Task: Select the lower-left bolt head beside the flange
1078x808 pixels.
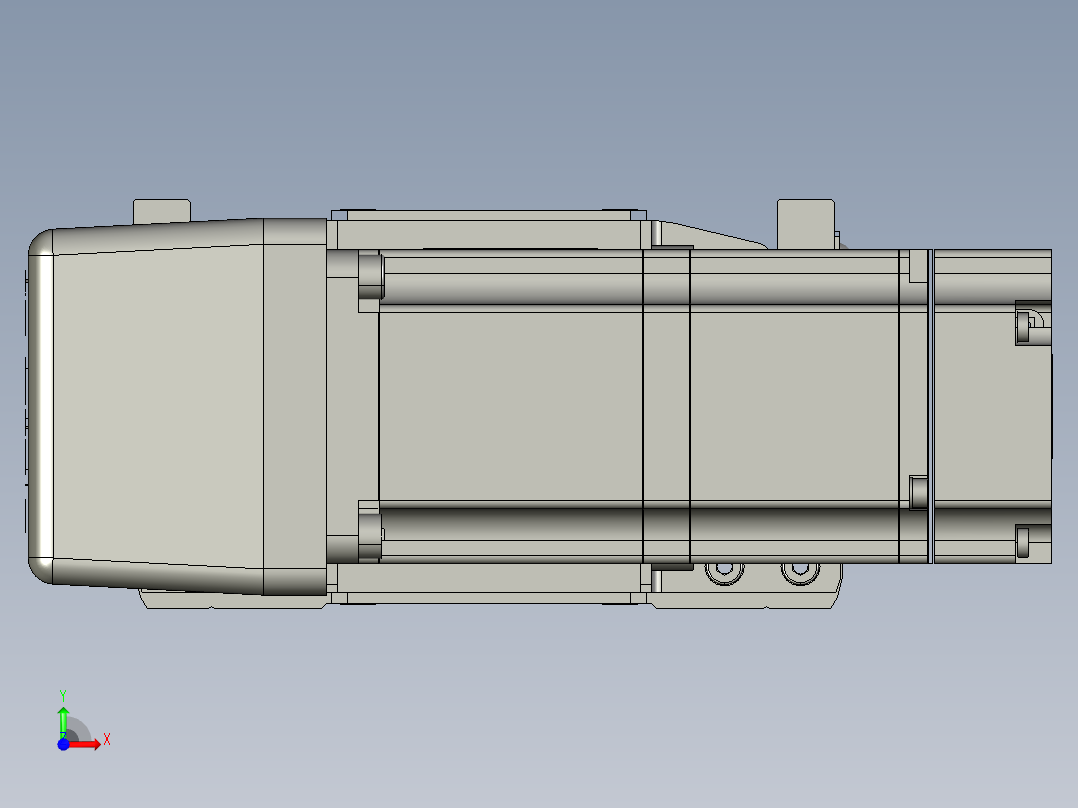Action: click(x=371, y=536)
